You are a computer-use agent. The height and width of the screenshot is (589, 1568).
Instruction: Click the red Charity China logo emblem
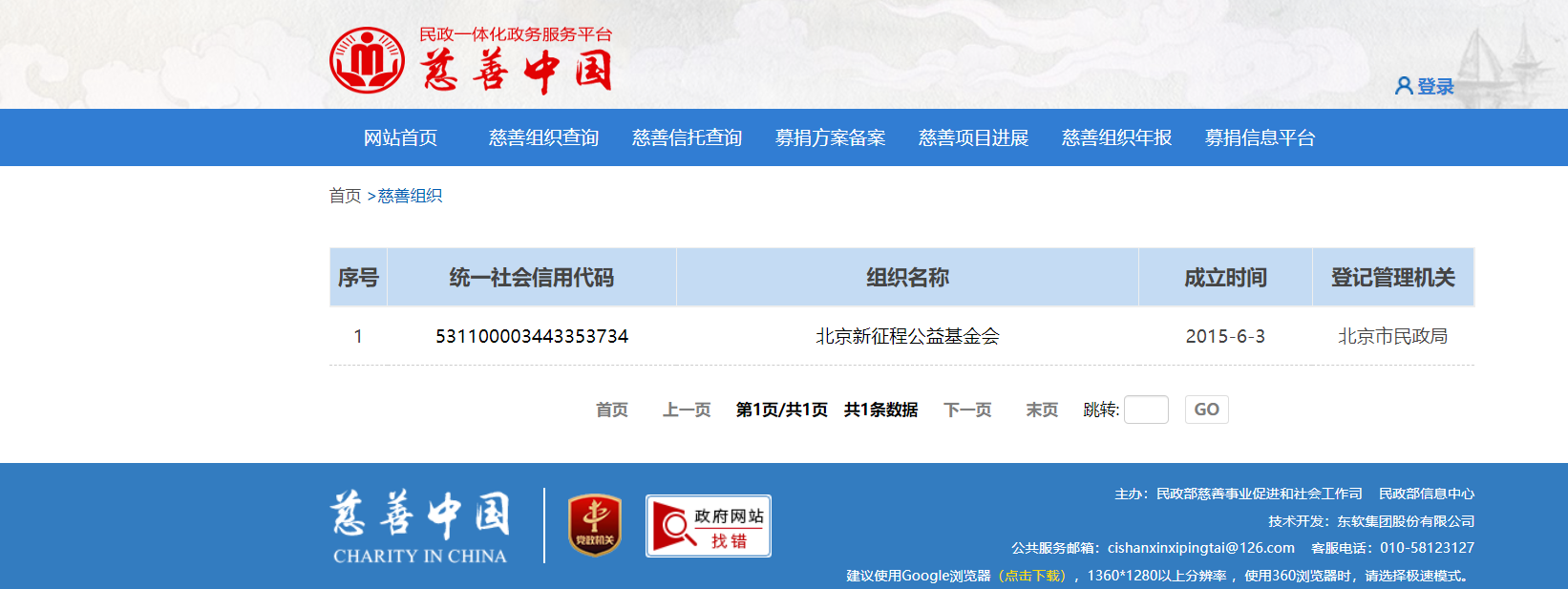(367, 60)
